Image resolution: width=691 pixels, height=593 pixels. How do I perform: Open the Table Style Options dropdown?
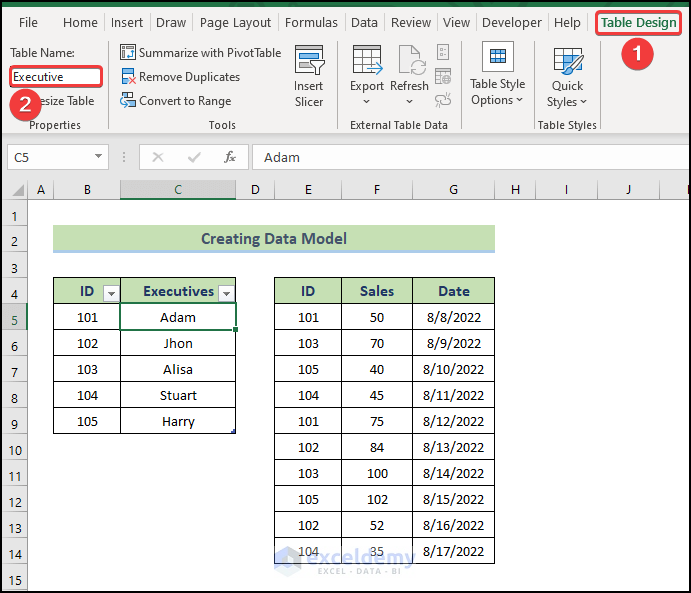(x=497, y=74)
